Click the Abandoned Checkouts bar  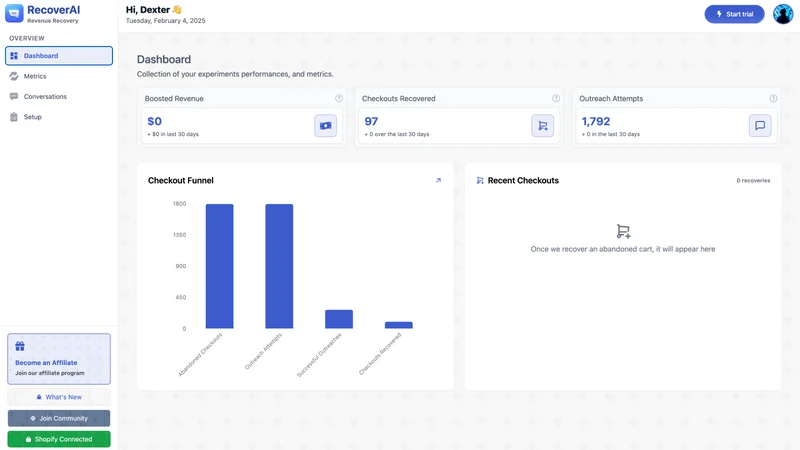219,266
